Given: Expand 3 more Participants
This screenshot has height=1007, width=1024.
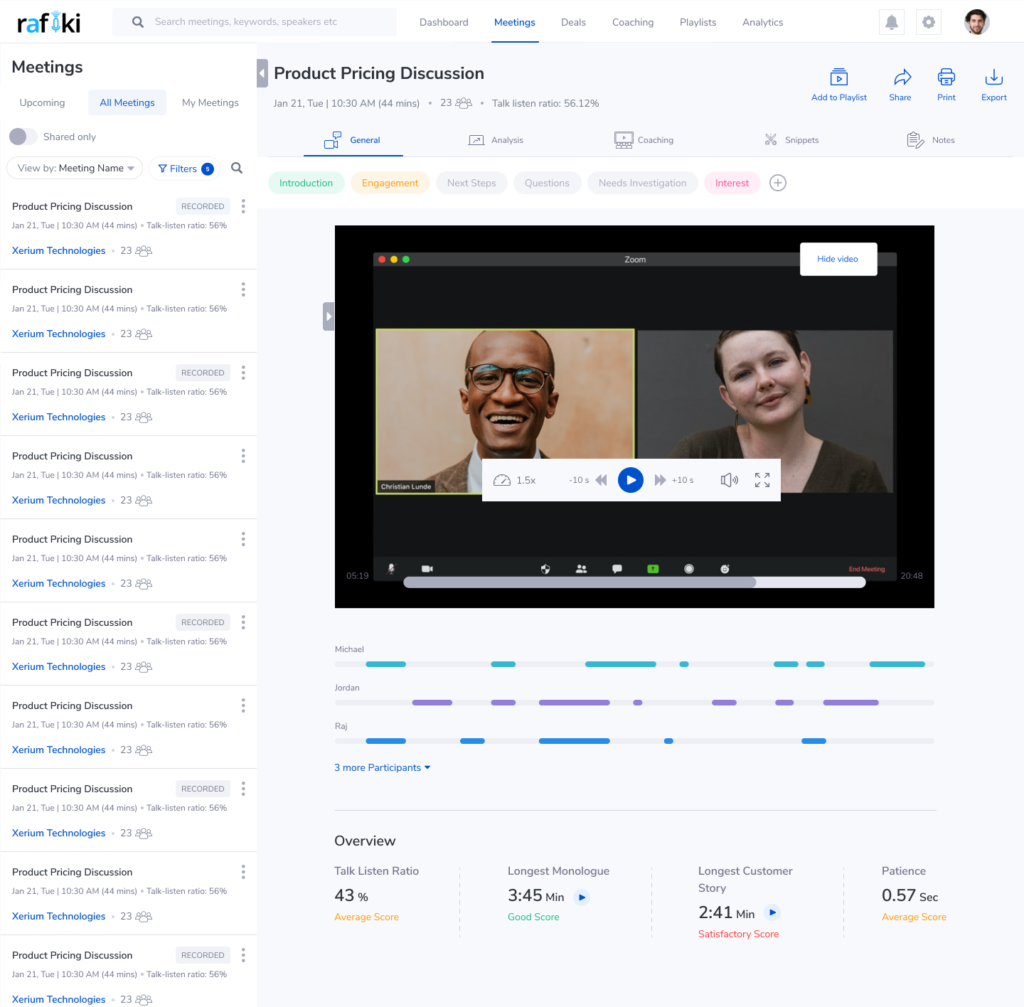Looking at the screenshot, I should point(382,768).
